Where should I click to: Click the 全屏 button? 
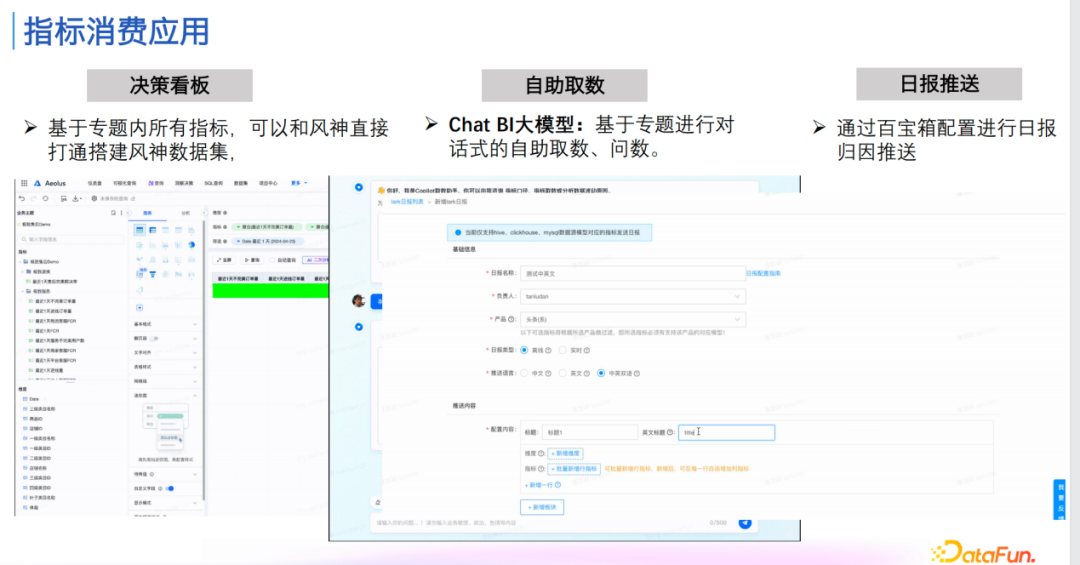point(225,260)
